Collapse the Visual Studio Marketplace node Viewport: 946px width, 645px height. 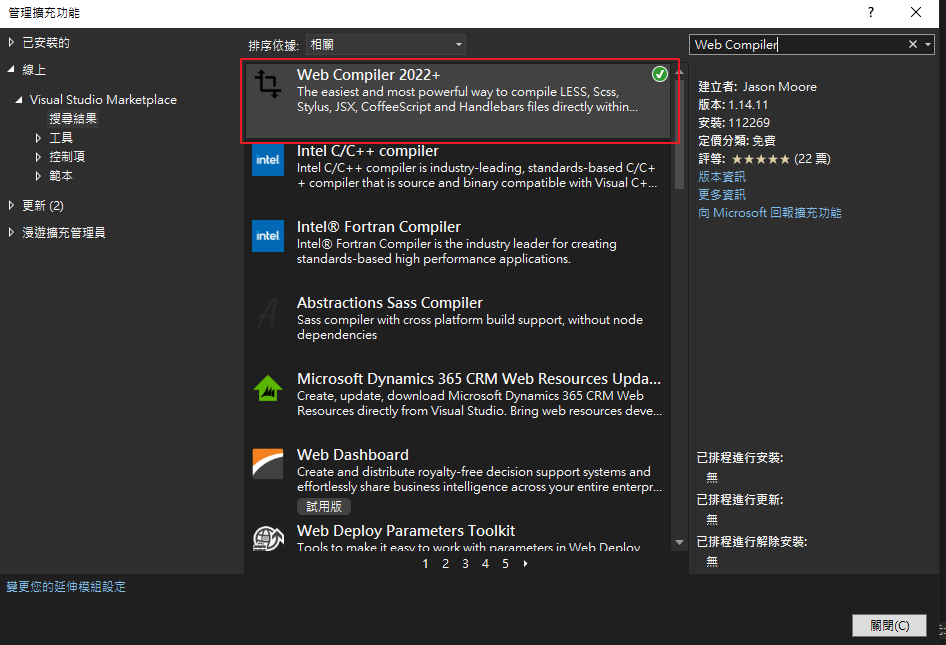click(x=19, y=100)
